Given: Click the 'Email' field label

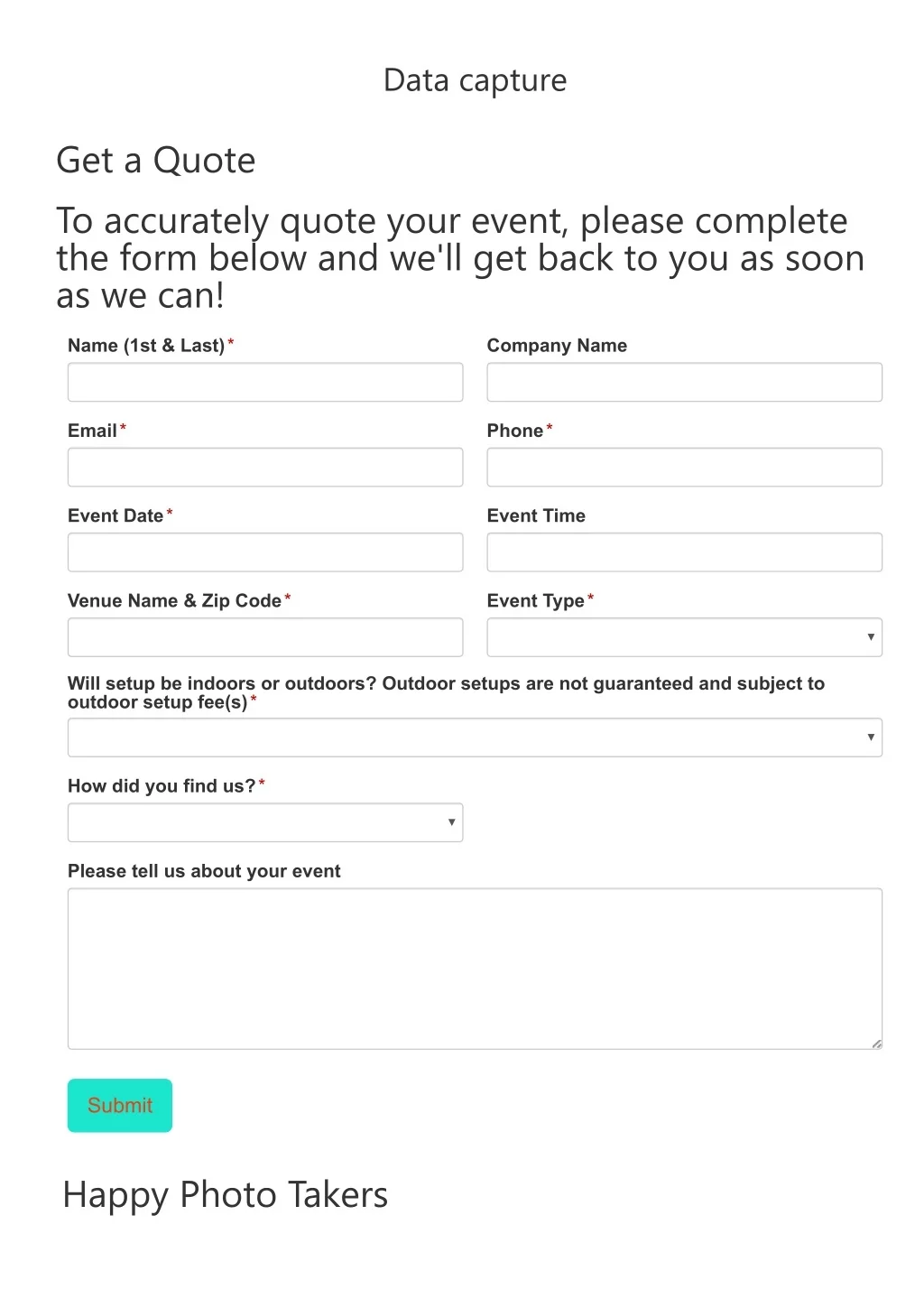Looking at the screenshot, I should pos(92,431).
